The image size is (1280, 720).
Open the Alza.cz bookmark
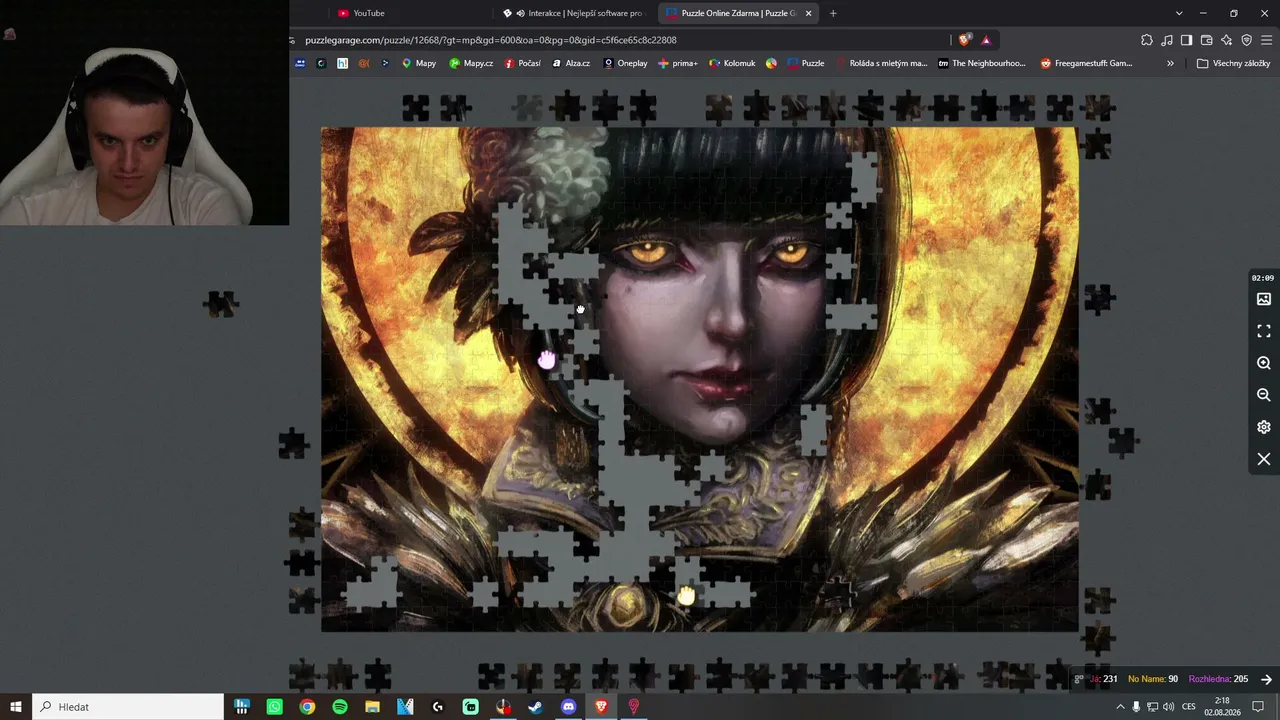[571, 63]
